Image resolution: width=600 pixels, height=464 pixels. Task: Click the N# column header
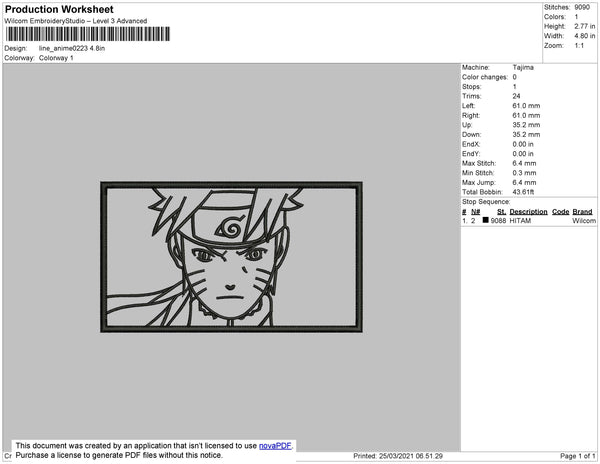476,212
